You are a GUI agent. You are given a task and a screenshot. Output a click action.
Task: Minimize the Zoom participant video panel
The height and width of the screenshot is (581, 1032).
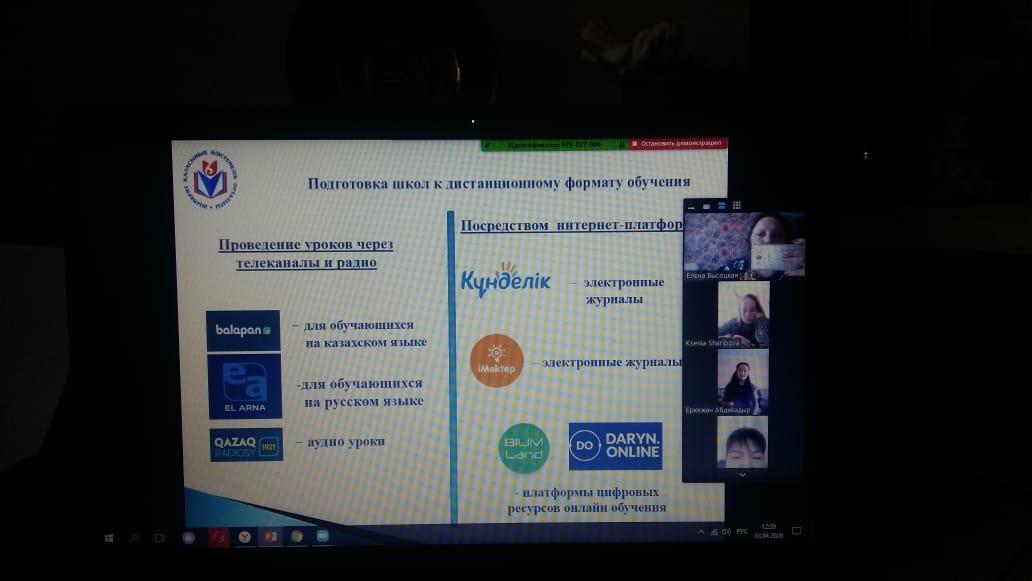691,207
